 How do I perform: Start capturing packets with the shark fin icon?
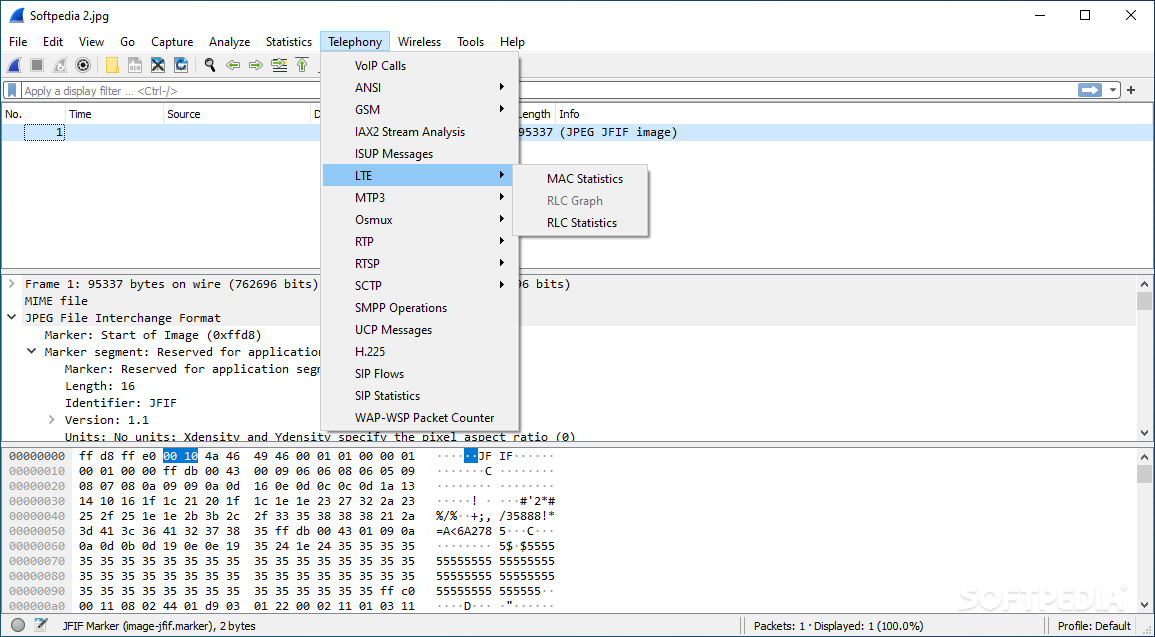[x=14, y=65]
